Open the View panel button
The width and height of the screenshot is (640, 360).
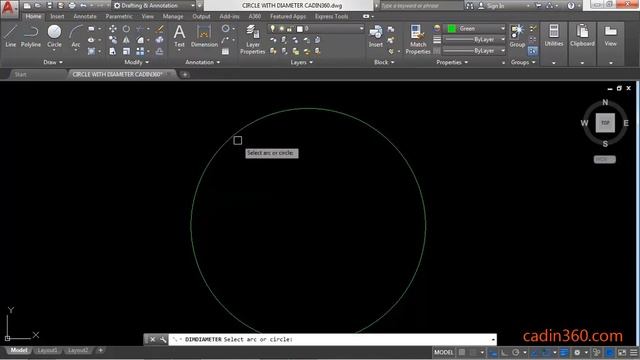coord(611,36)
